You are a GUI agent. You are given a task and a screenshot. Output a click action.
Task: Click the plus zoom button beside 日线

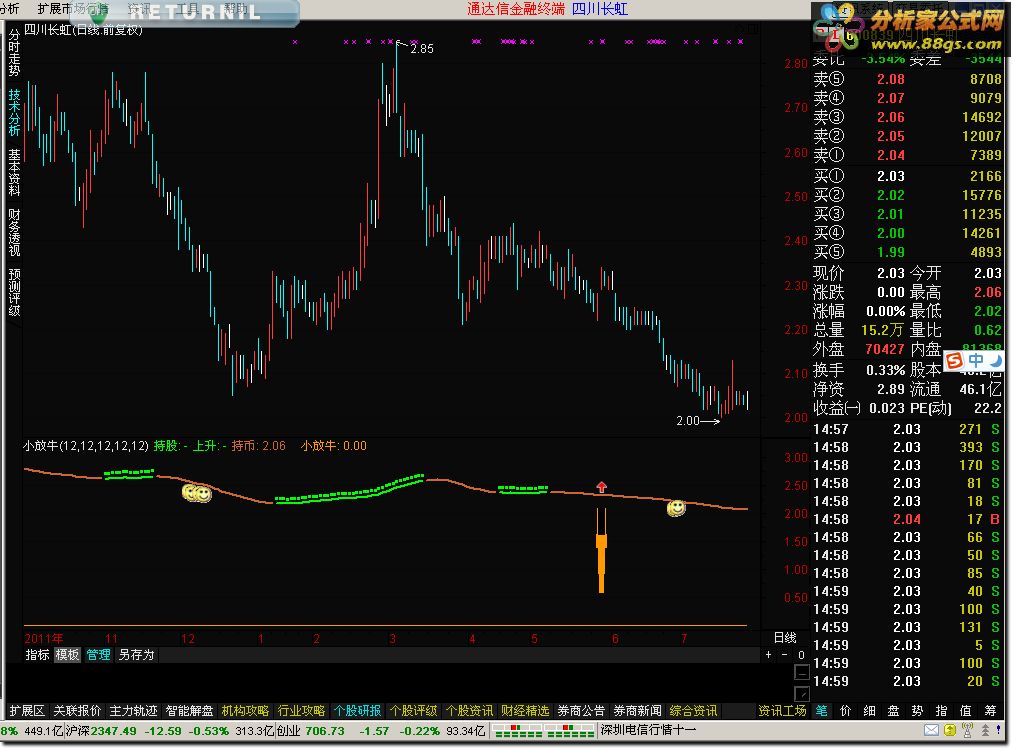[x=768, y=655]
